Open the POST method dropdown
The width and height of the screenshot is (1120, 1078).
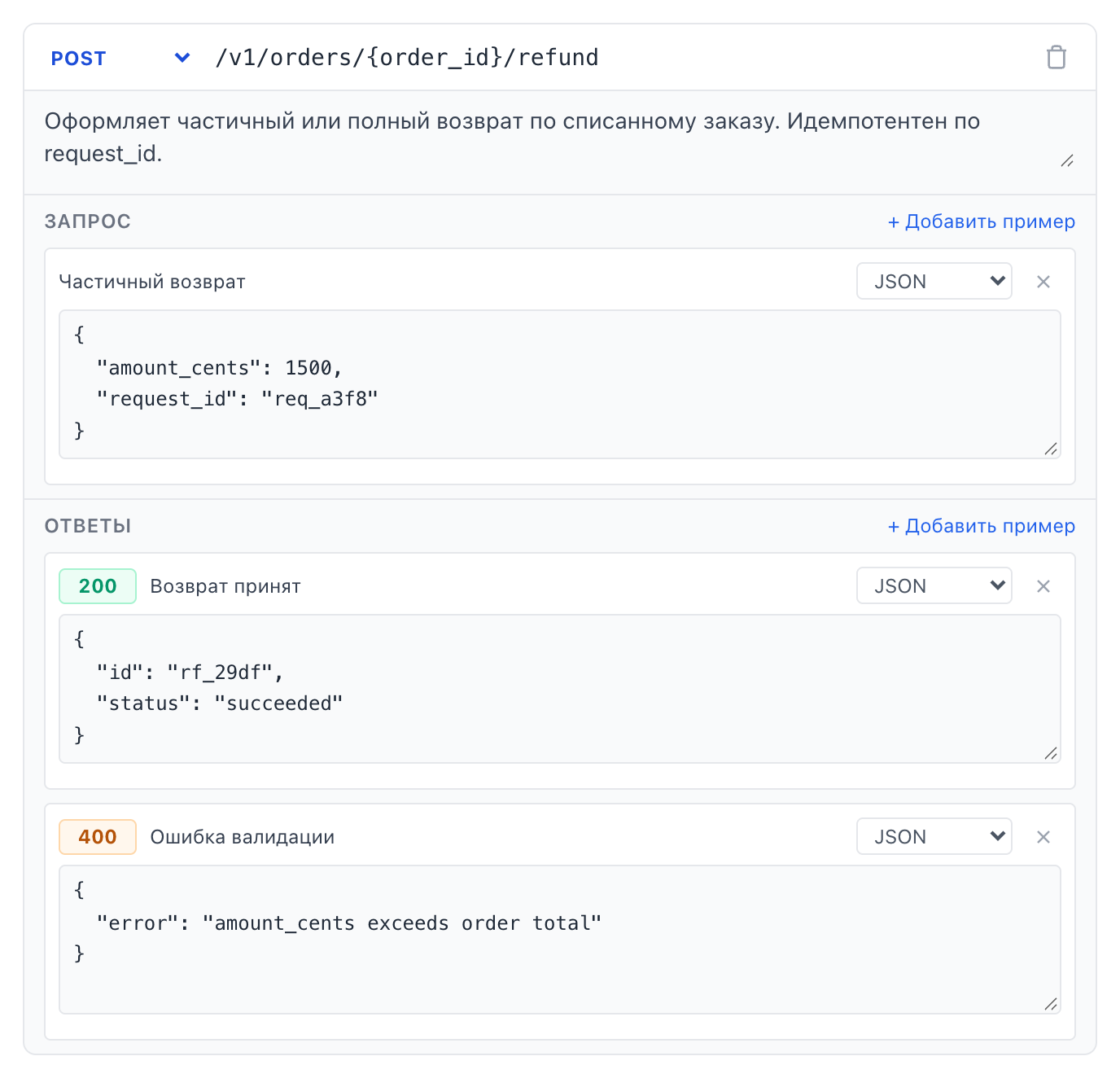tap(120, 58)
